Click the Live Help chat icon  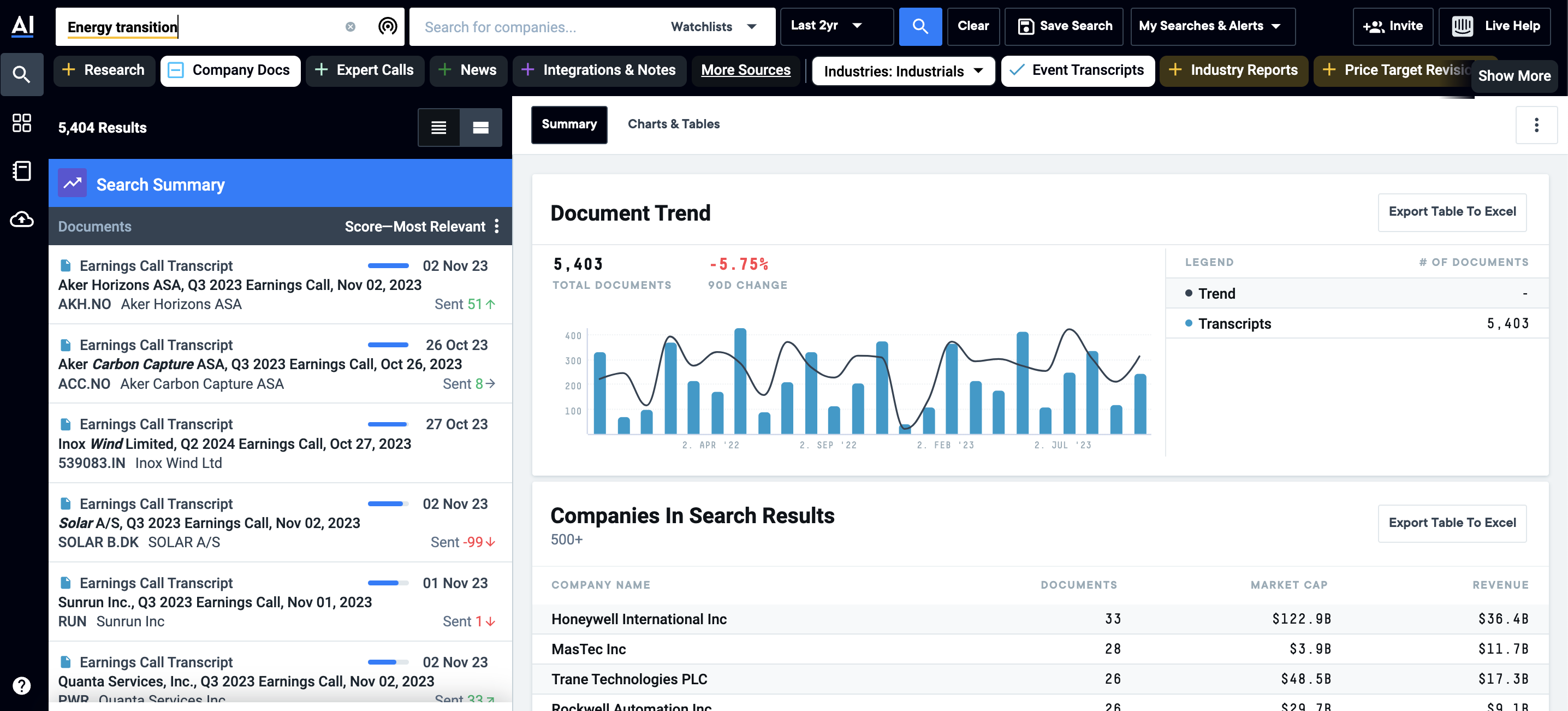click(1462, 26)
